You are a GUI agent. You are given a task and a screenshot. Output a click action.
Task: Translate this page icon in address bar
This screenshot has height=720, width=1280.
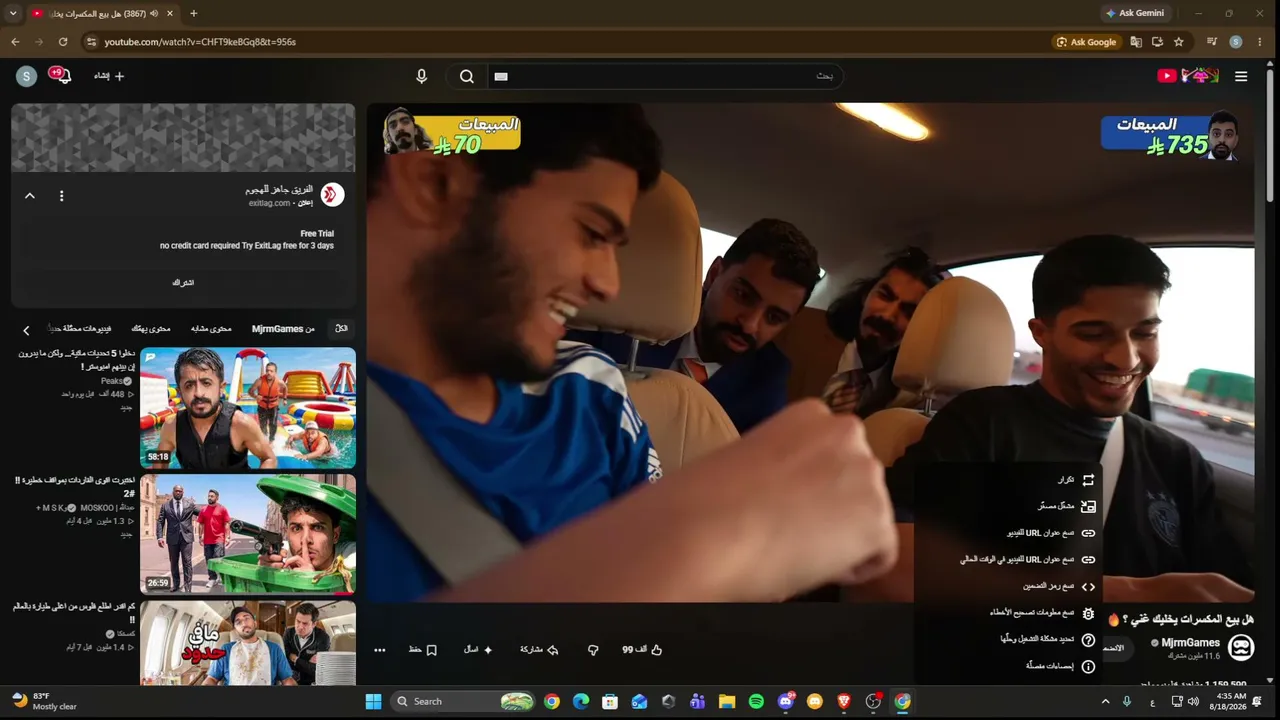(x=1136, y=42)
